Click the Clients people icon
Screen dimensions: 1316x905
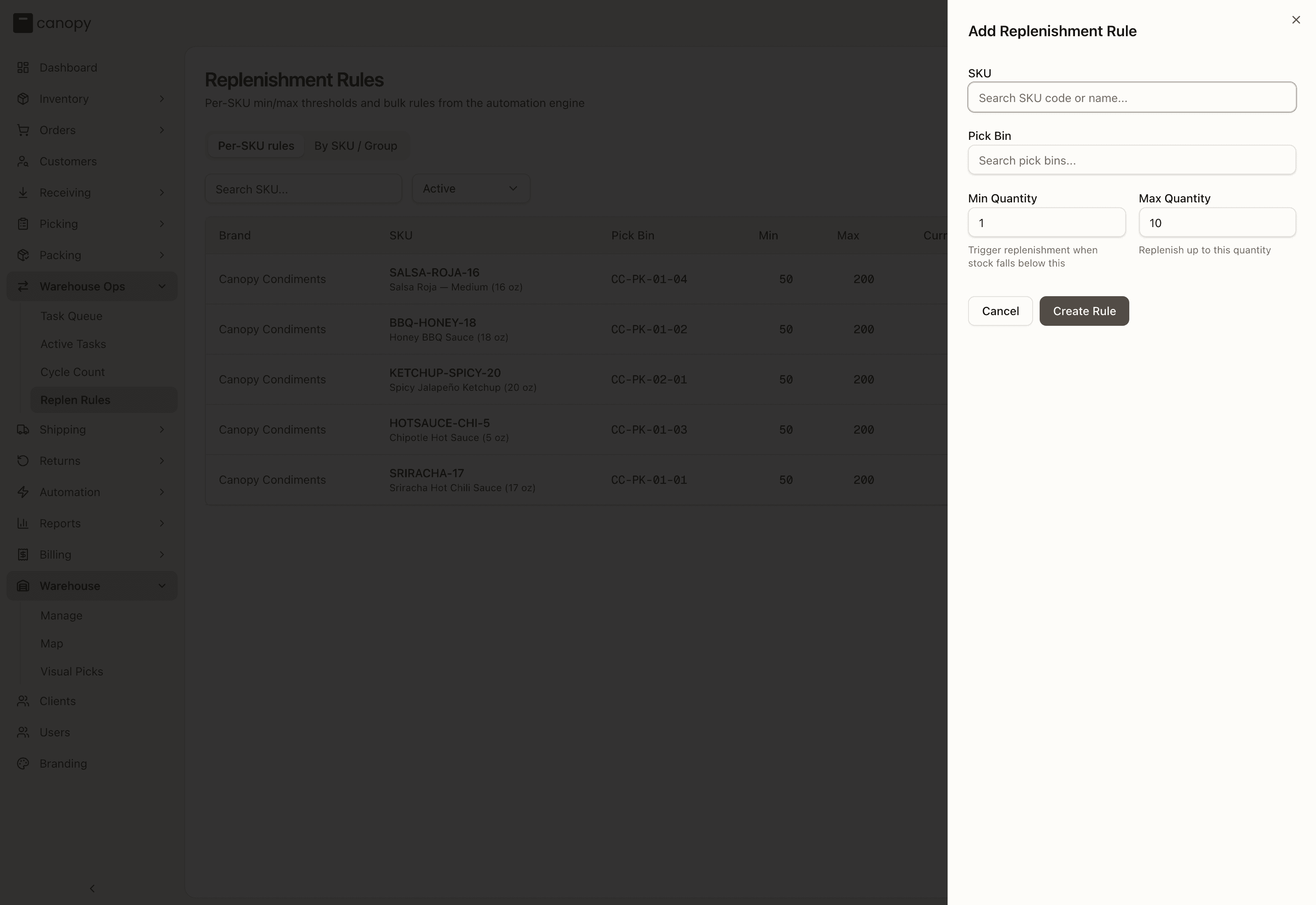[x=23, y=701]
